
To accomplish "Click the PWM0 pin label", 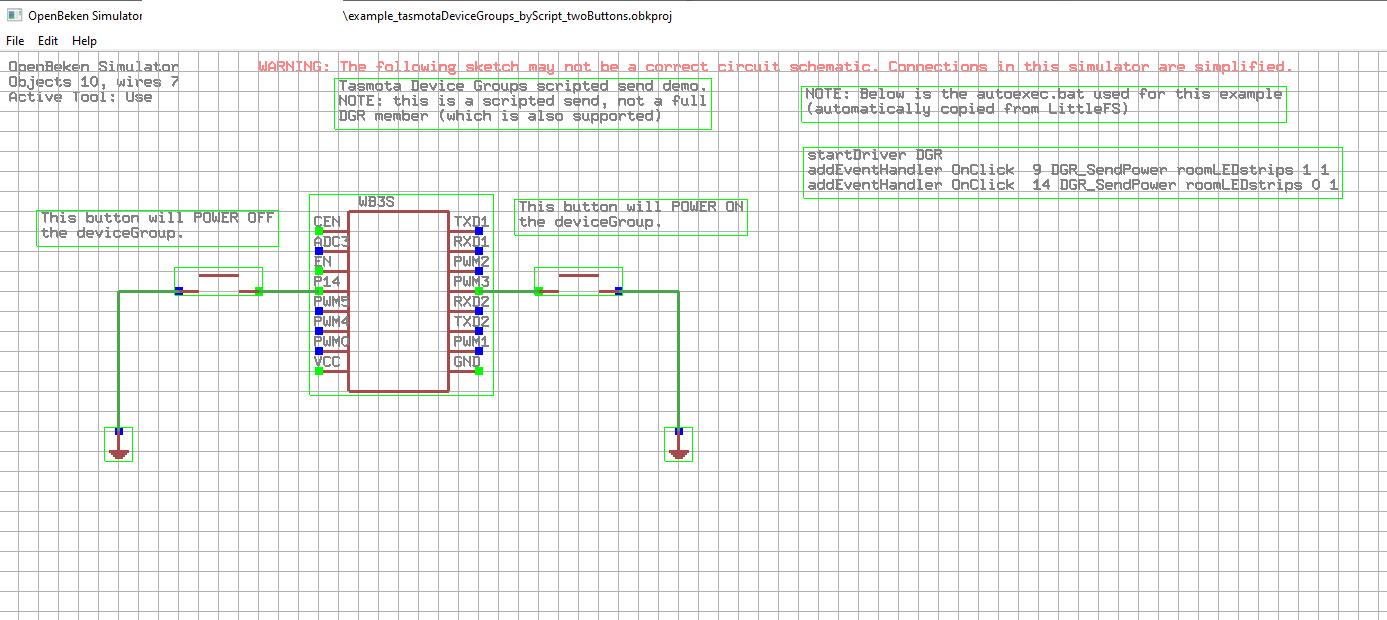I will [x=331, y=342].
